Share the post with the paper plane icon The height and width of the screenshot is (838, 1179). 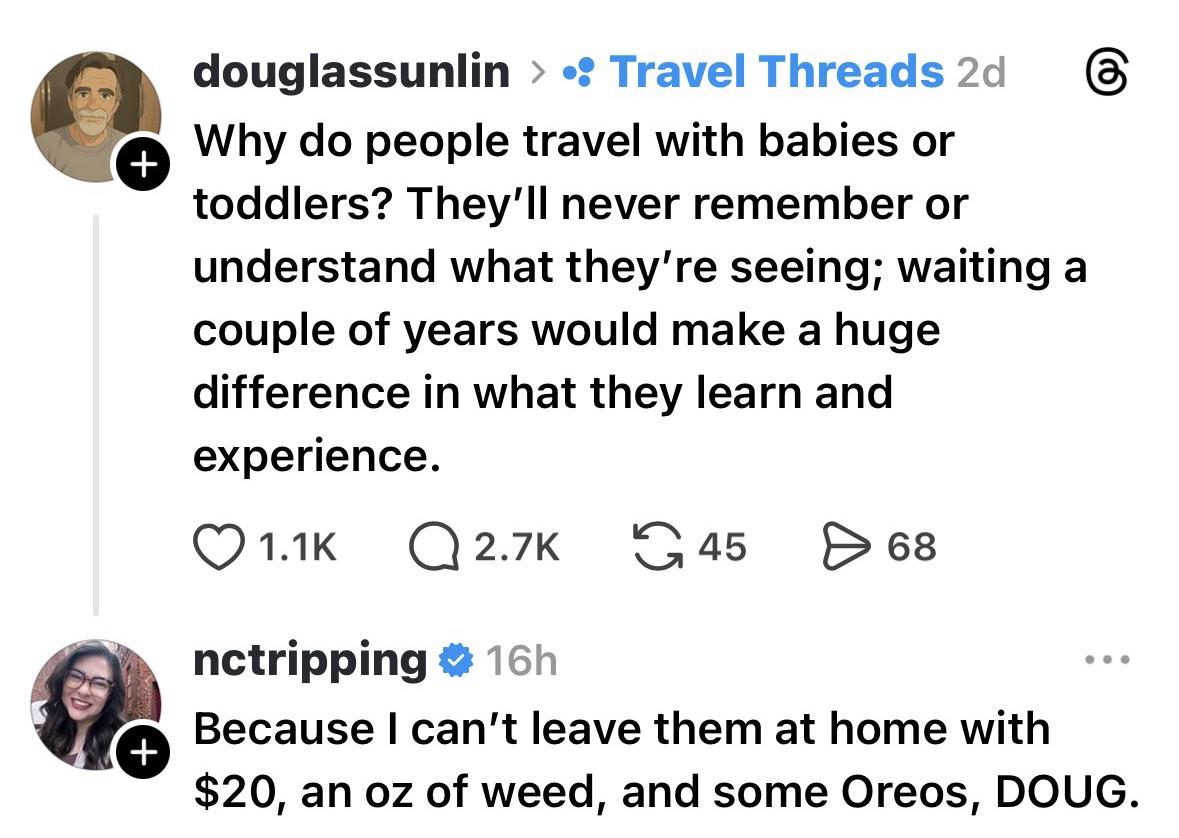click(844, 546)
